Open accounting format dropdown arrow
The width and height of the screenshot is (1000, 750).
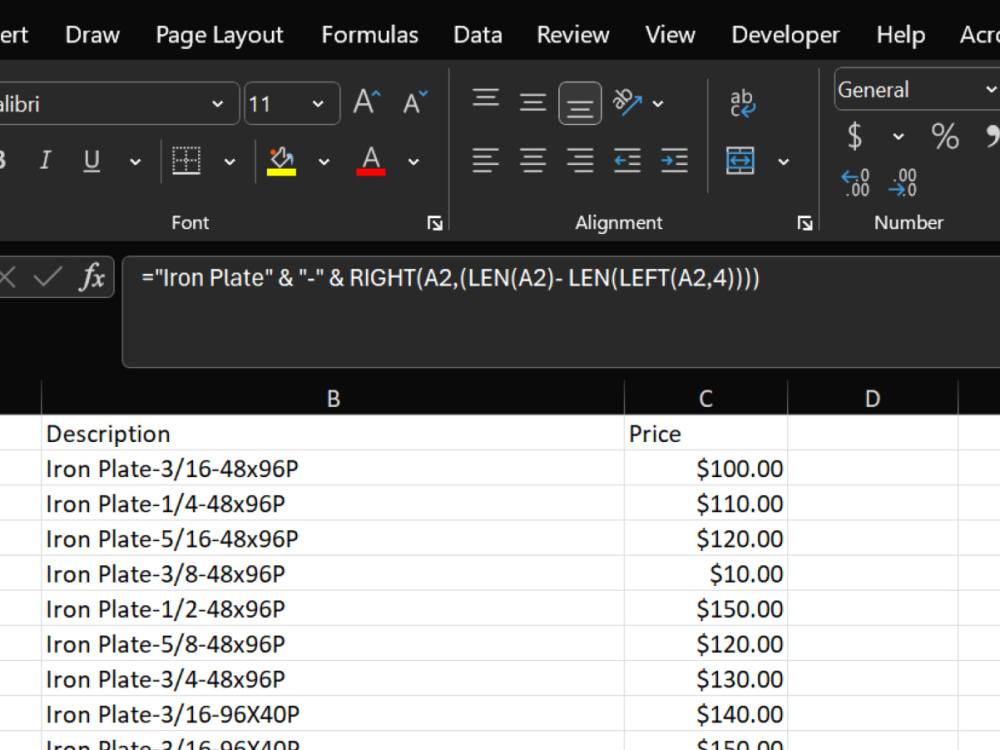898,136
